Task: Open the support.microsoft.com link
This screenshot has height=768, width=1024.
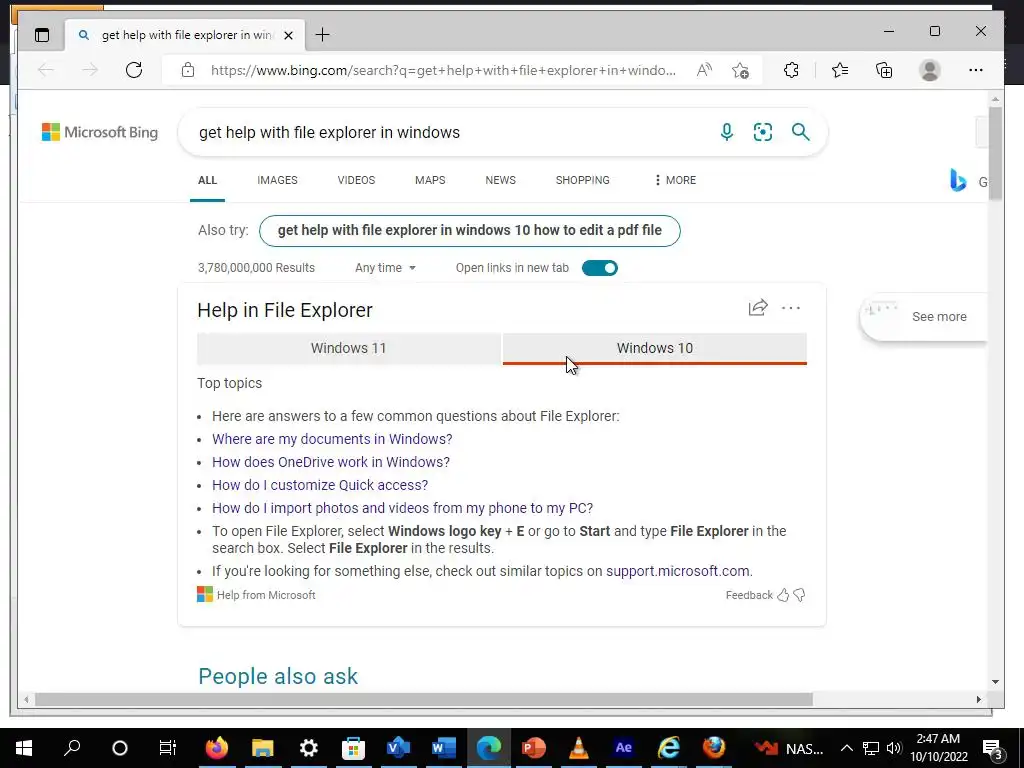Action: pyautogui.click(x=678, y=571)
